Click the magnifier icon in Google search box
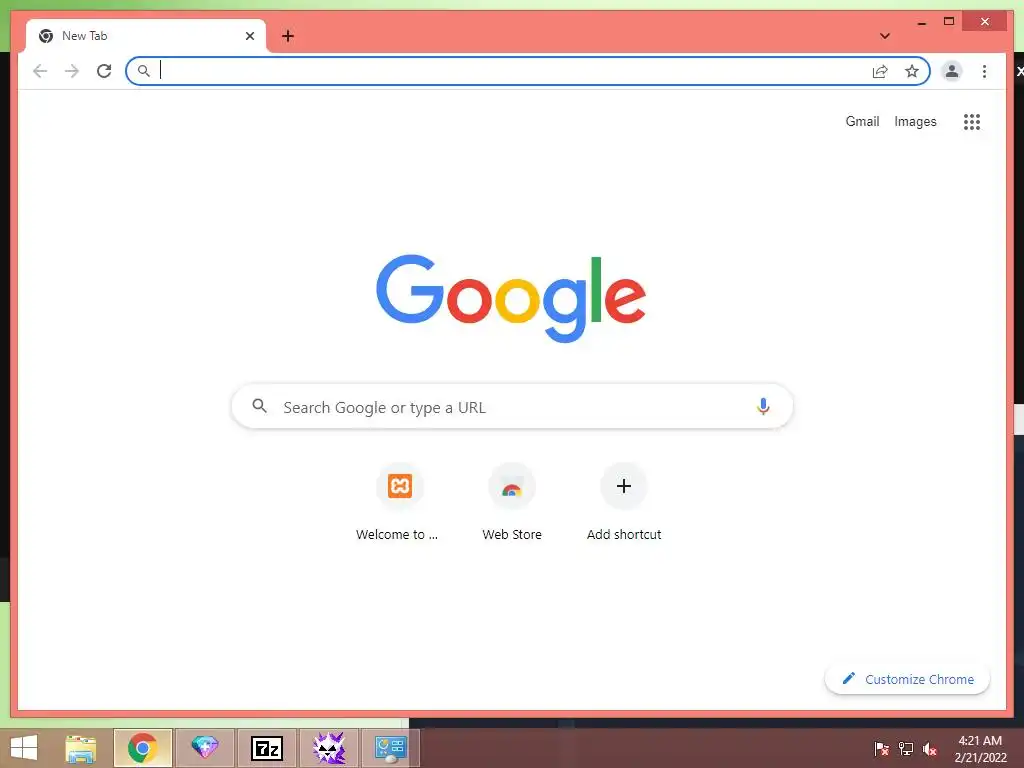 point(259,406)
